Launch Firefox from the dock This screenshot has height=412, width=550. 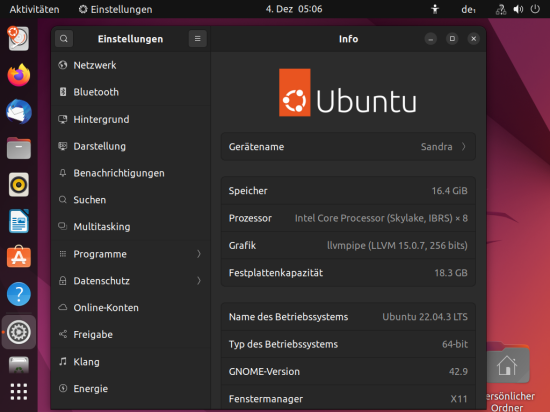pos(19,75)
